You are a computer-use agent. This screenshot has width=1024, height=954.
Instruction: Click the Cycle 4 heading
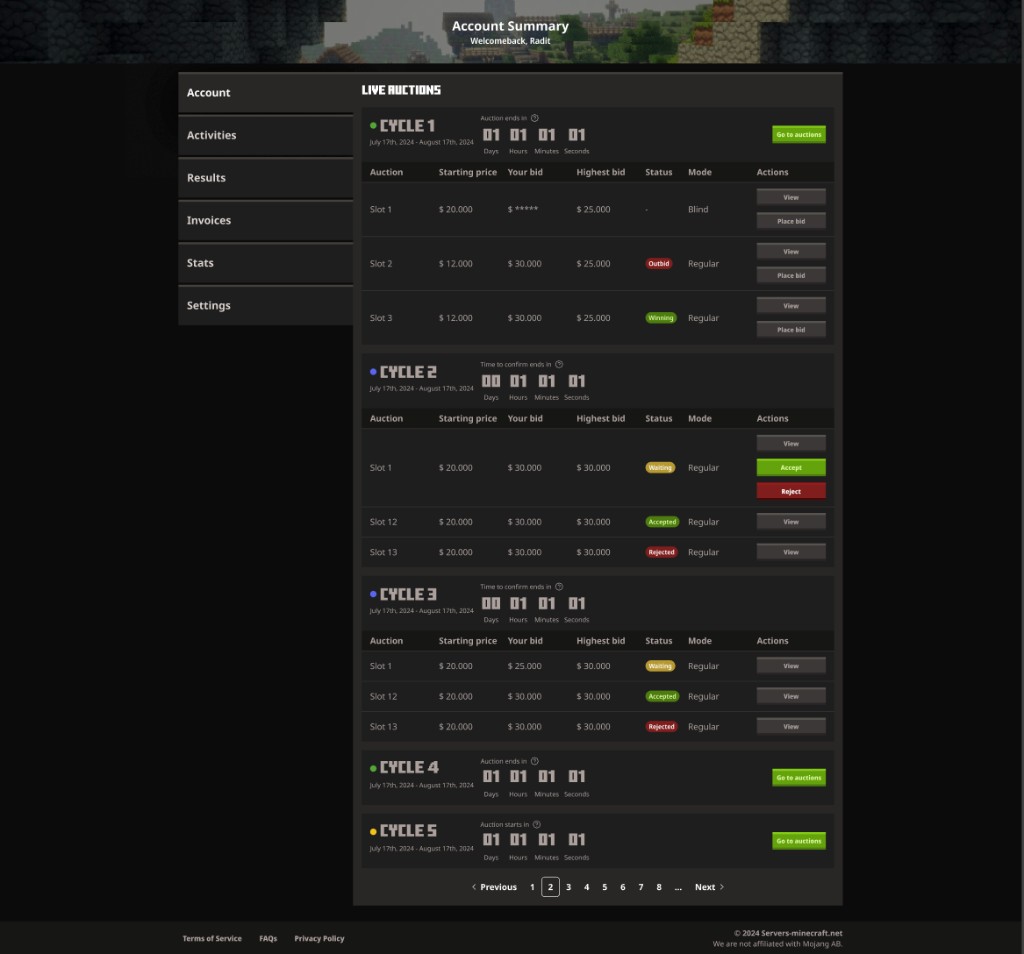tap(409, 767)
